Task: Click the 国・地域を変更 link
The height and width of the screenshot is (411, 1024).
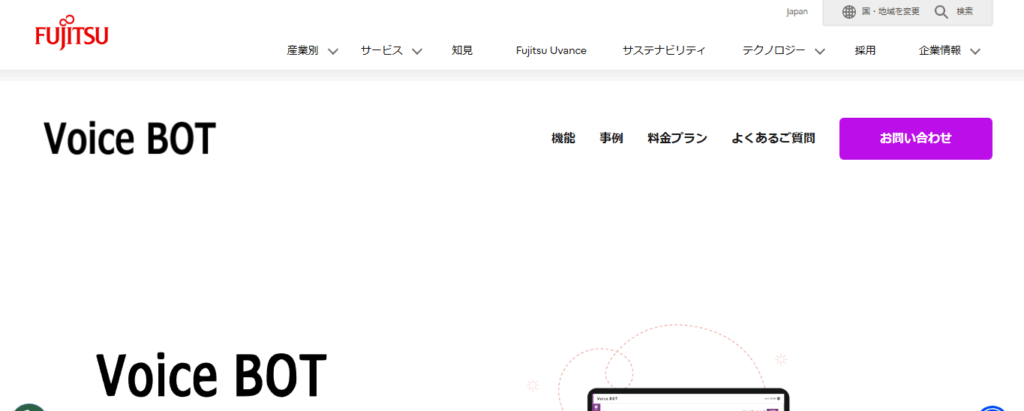Action: tap(891, 12)
